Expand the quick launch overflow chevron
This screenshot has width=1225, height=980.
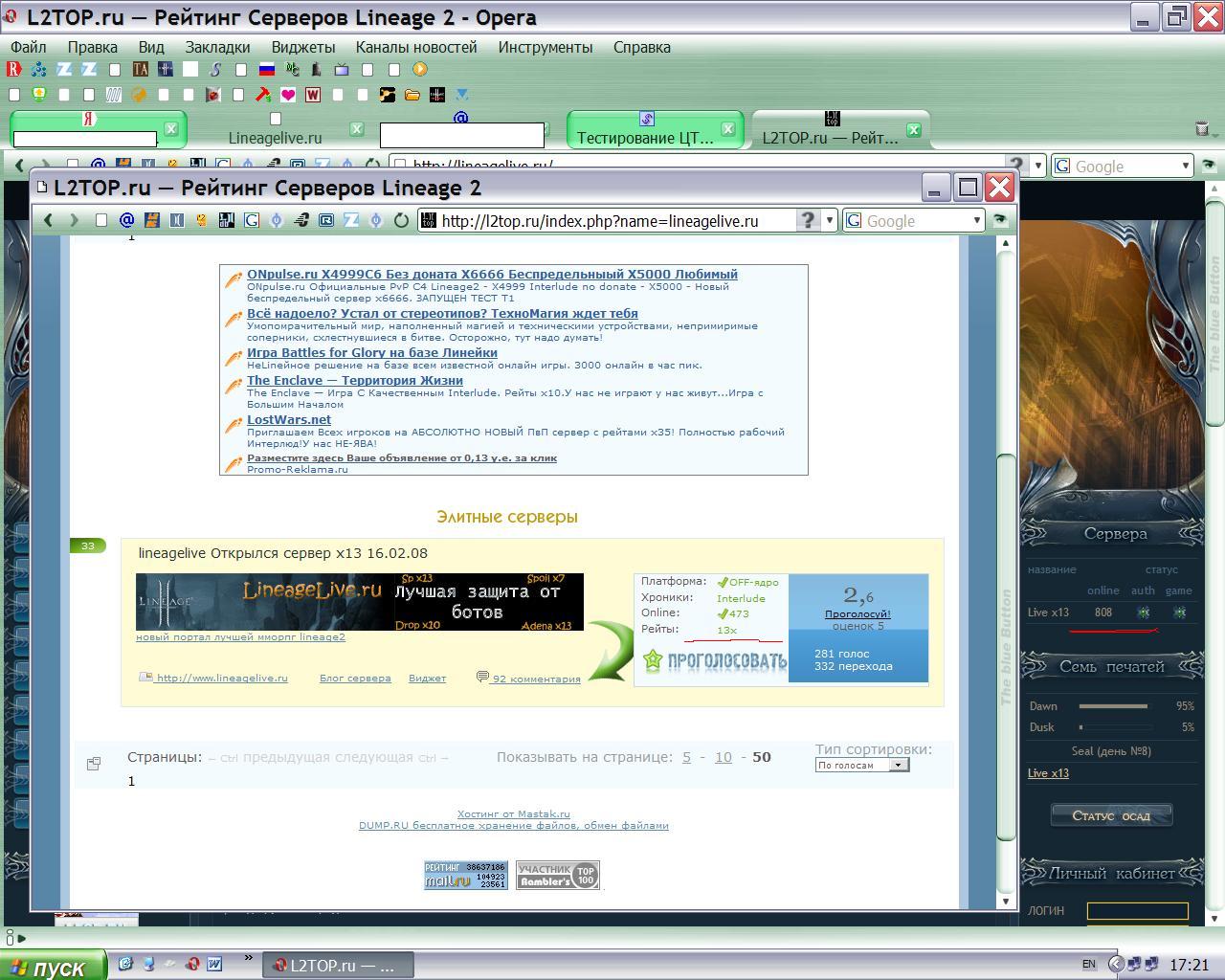coord(248,958)
